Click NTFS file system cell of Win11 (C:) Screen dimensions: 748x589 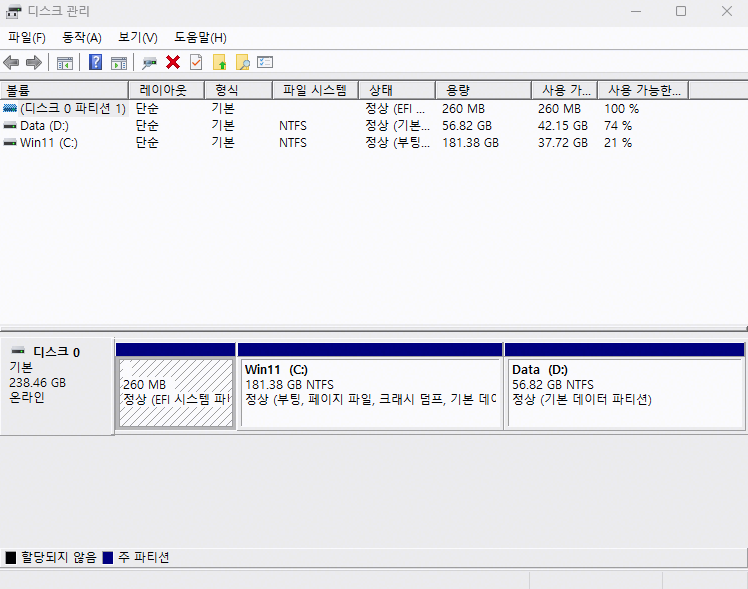pos(293,143)
